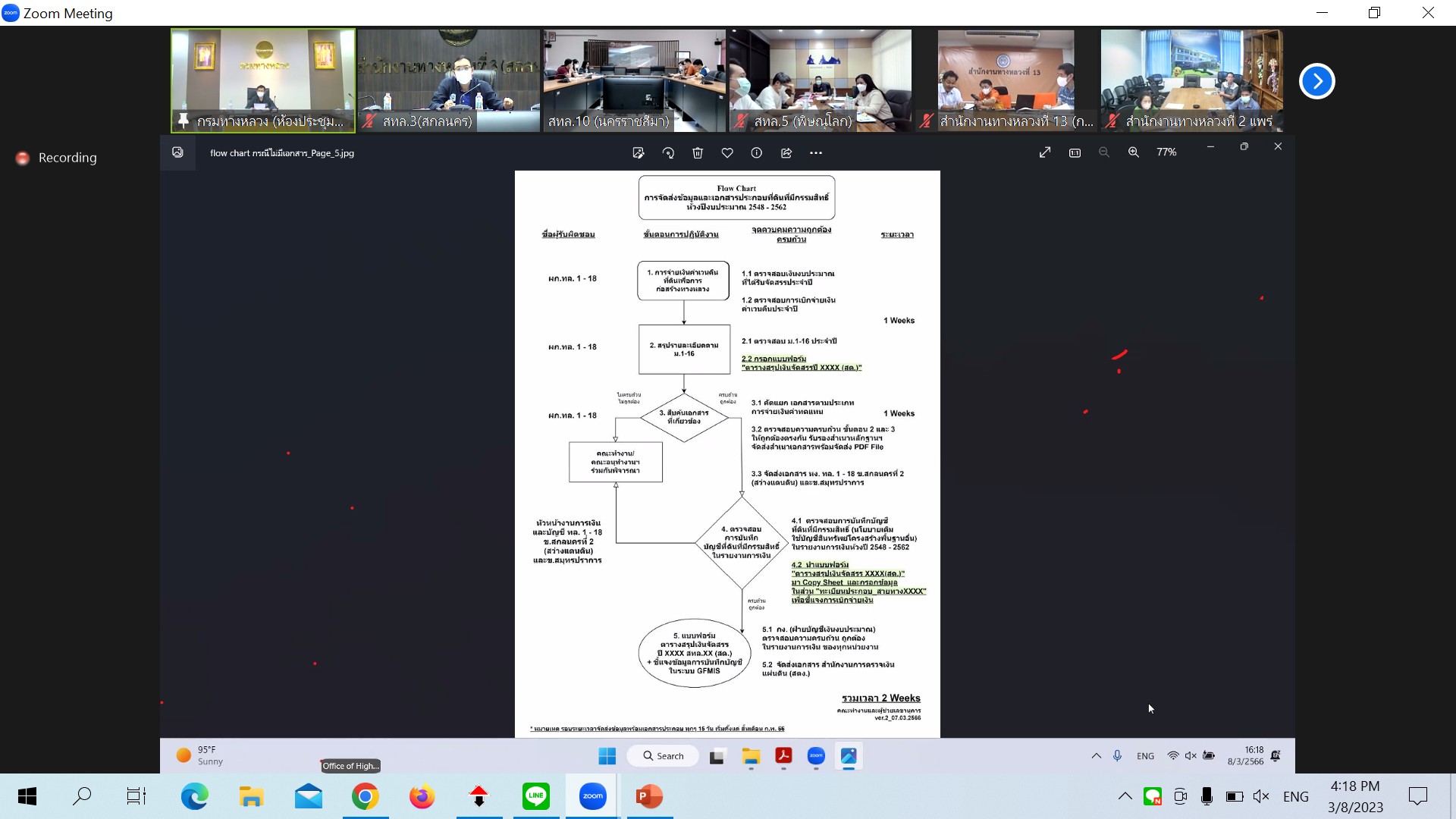Open the file info icon
Screen dimensions: 1456x819
click(x=757, y=153)
